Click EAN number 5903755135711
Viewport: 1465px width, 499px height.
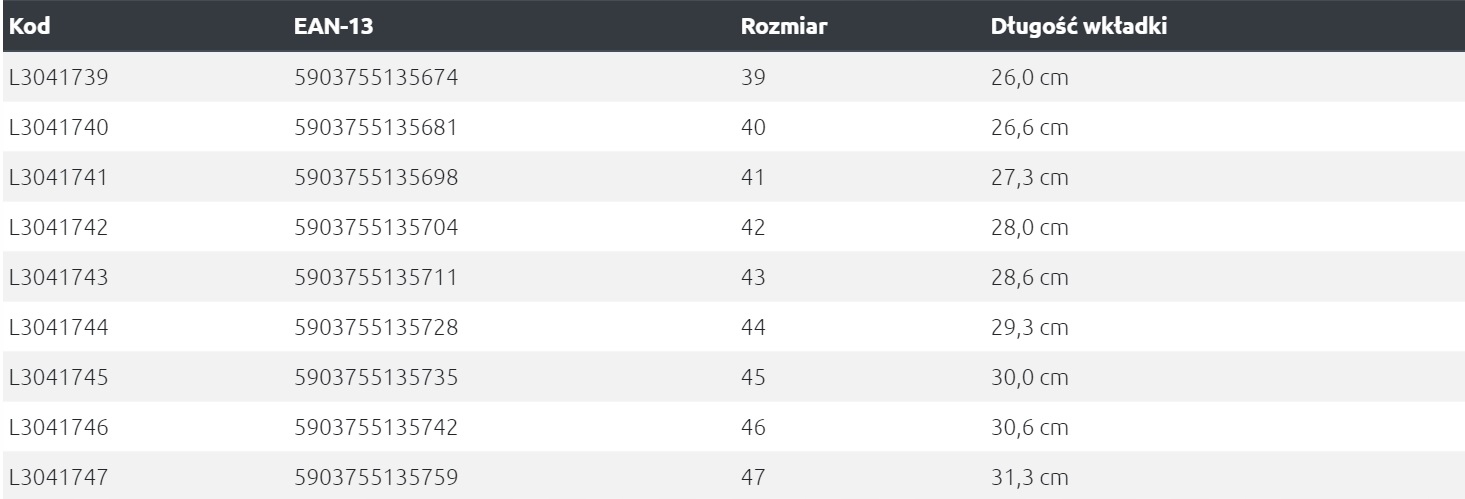tap(377, 277)
